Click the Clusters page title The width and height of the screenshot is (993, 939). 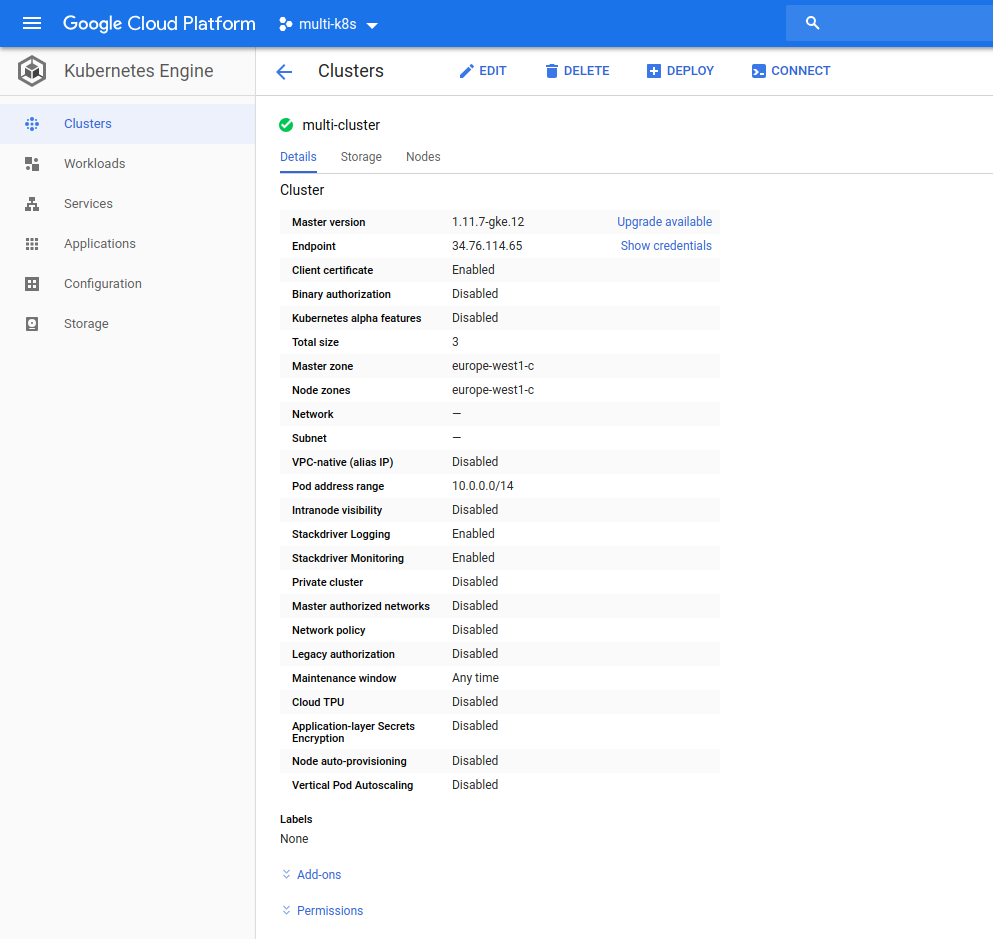tap(351, 71)
